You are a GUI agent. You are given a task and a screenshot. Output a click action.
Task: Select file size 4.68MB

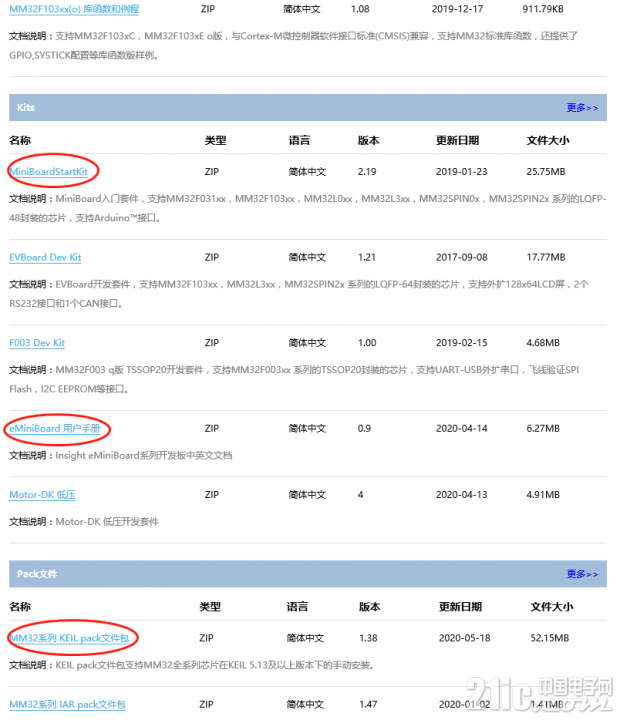click(x=543, y=343)
